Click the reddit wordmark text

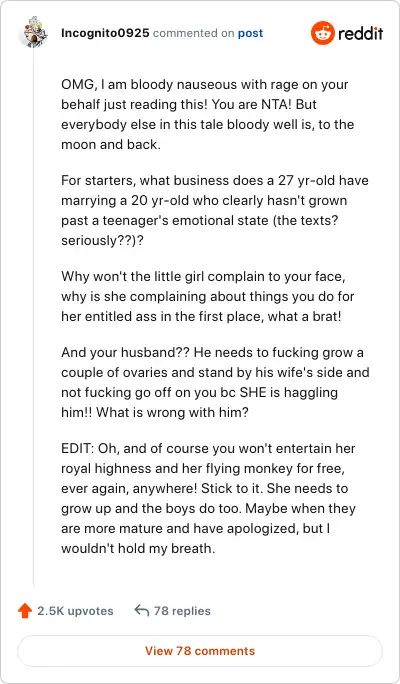[x=360, y=33]
